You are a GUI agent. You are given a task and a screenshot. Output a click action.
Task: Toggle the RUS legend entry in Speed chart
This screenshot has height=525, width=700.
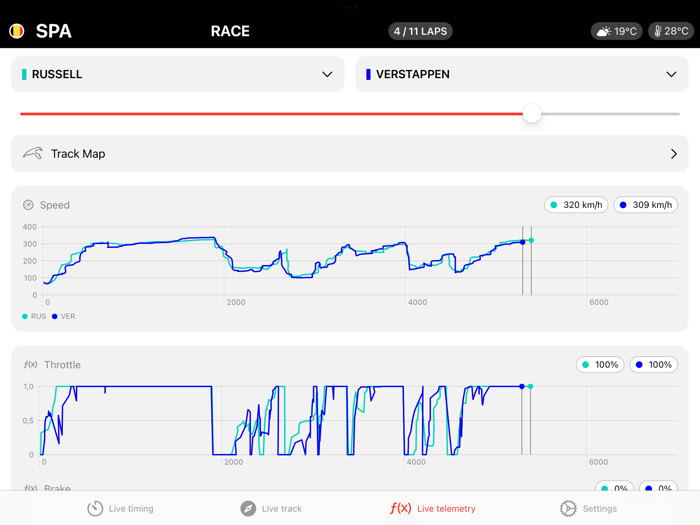(34, 316)
